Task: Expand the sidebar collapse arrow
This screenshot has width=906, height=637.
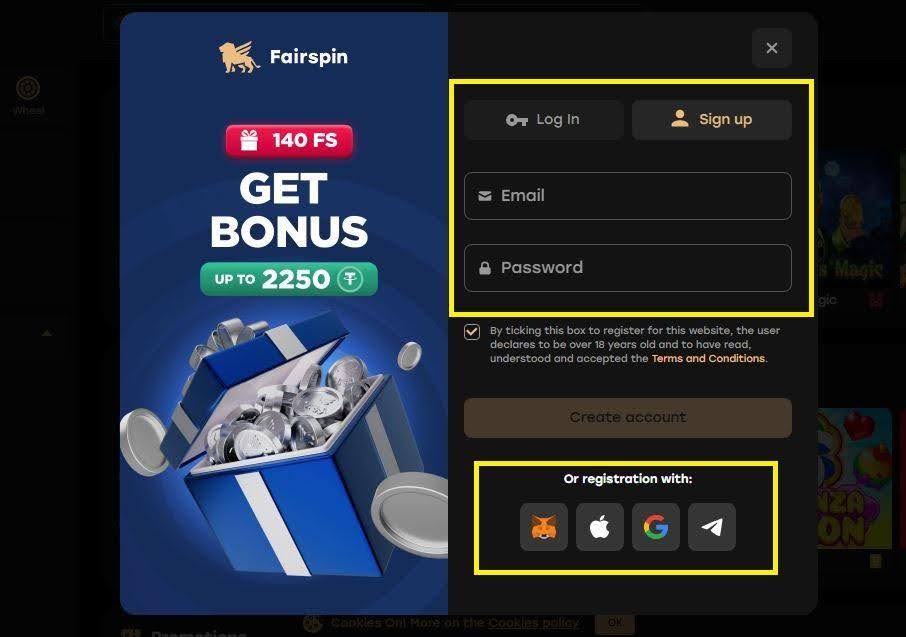Action: 47,334
